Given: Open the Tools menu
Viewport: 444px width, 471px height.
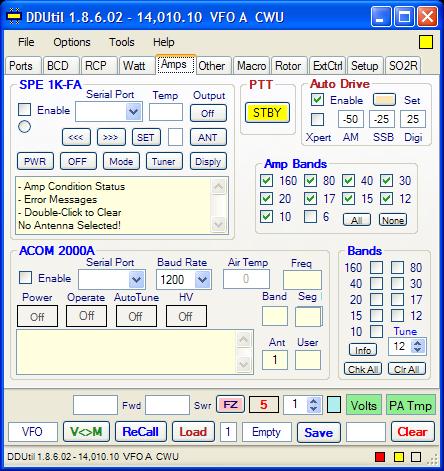Looking at the screenshot, I should coord(122,42).
